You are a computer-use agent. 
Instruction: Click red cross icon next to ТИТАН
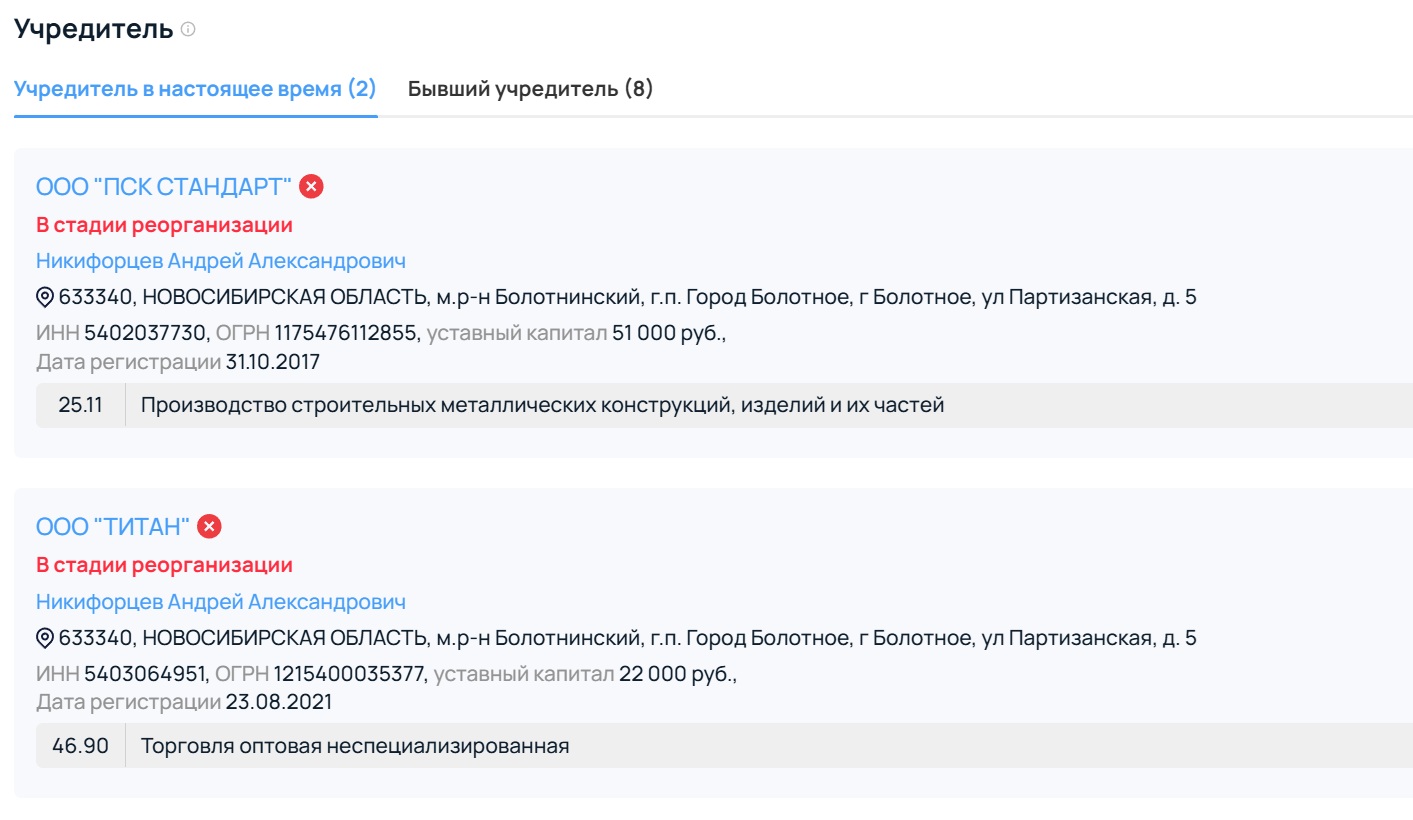(209, 526)
